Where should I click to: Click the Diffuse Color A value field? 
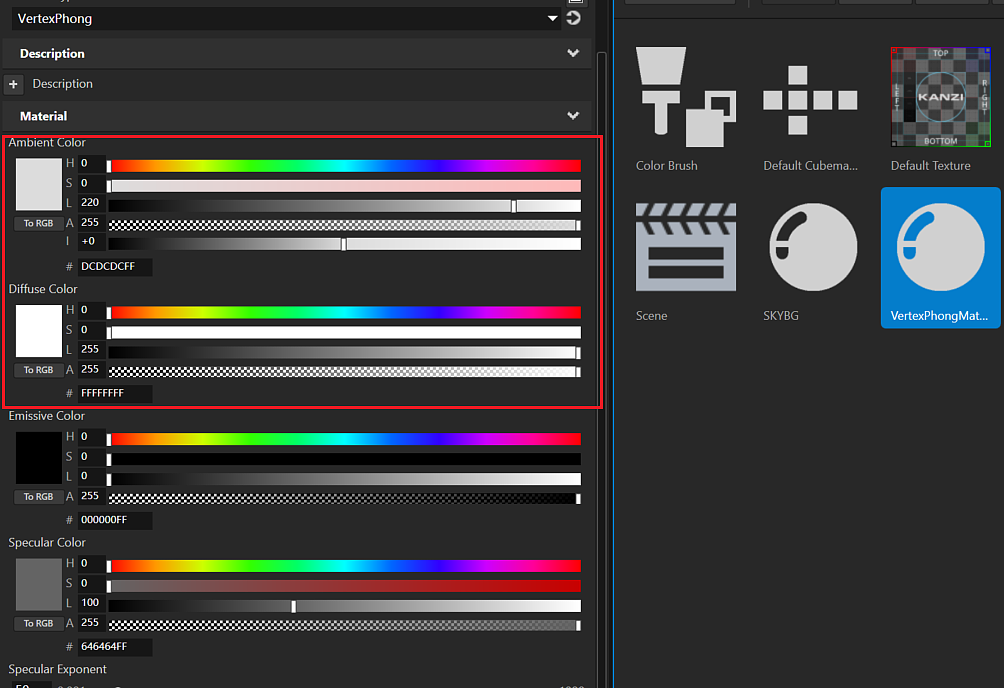(x=92, y=369)
